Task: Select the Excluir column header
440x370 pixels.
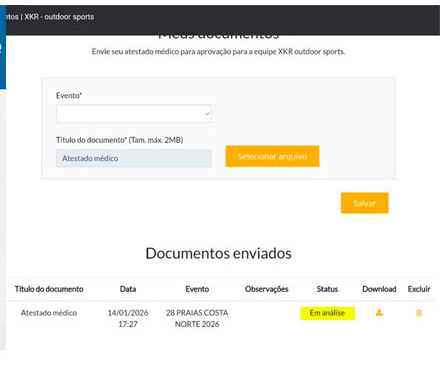Action: [x=419, y=289]
